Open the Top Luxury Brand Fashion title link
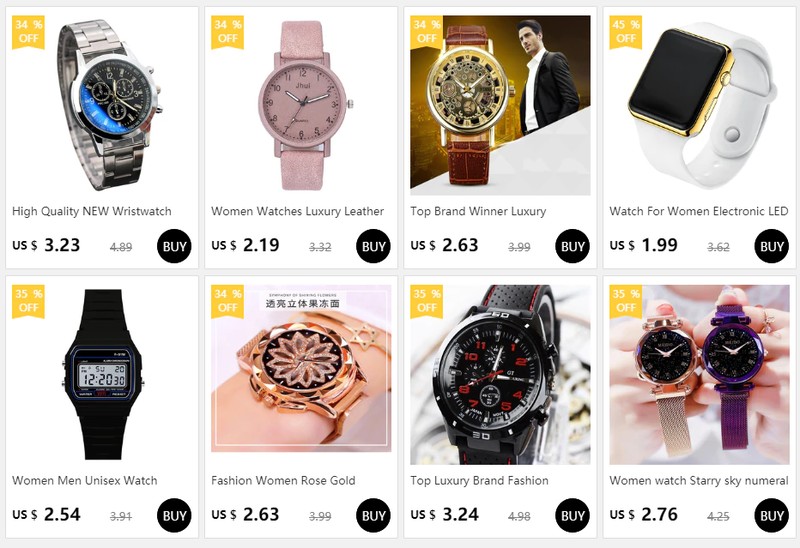 click(x=479, y=481)
